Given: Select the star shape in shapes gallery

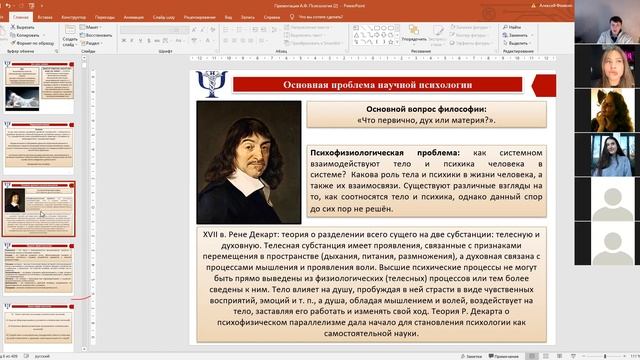Looking at the screenshot, I should tap(391, 42).
